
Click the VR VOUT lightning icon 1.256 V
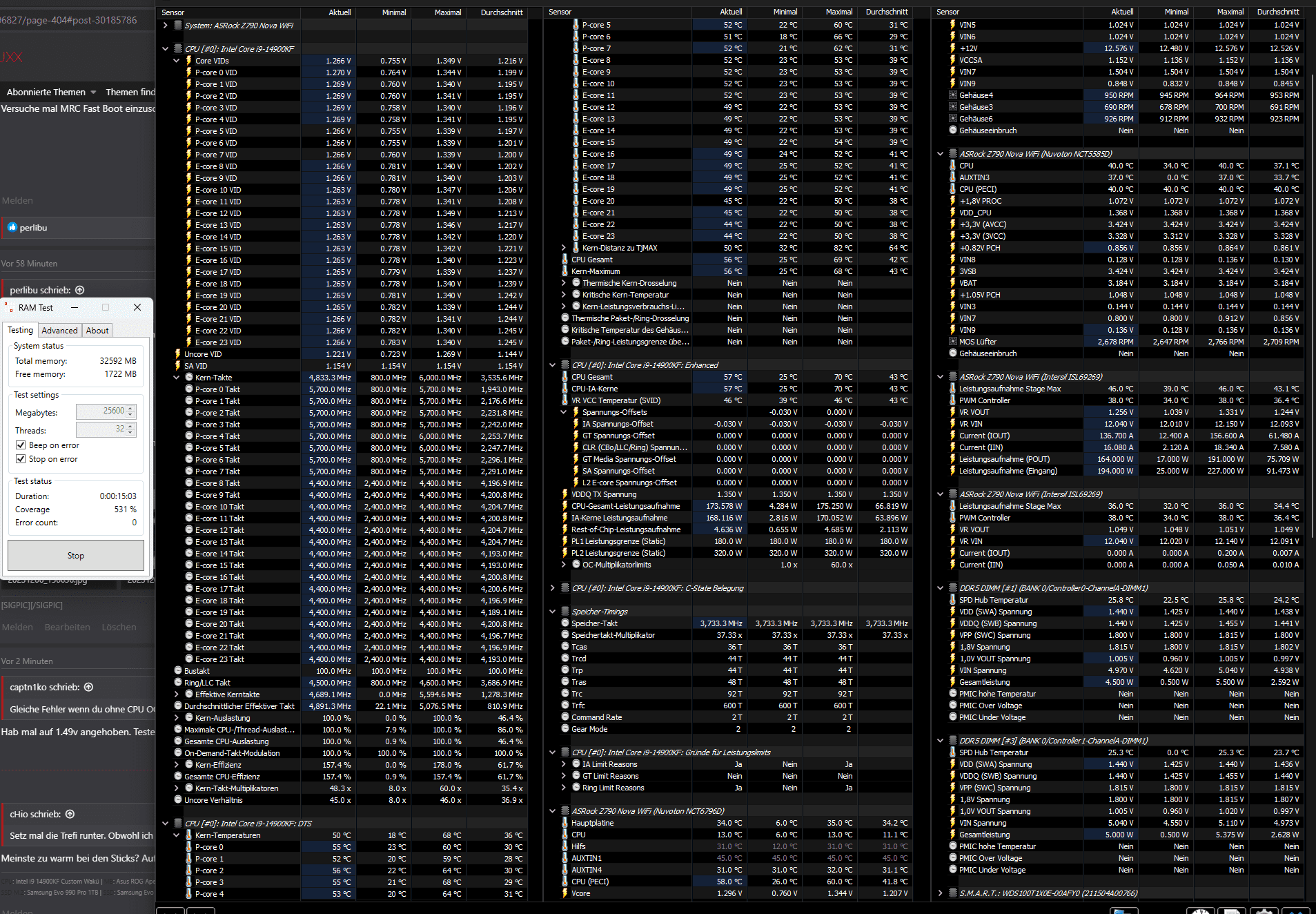click(952, 412)
